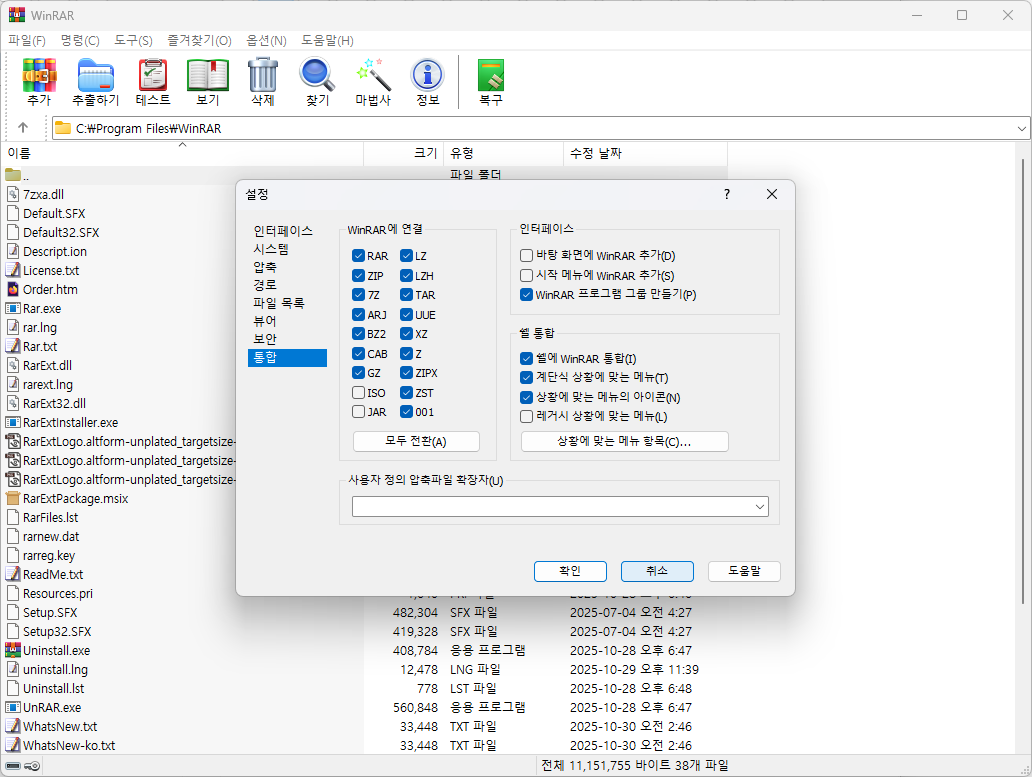Image resolution: width=1032 pixels, height=777 pixels.
Task: Switch to 인터페이스 settings page
Action: tap(283, 231)
